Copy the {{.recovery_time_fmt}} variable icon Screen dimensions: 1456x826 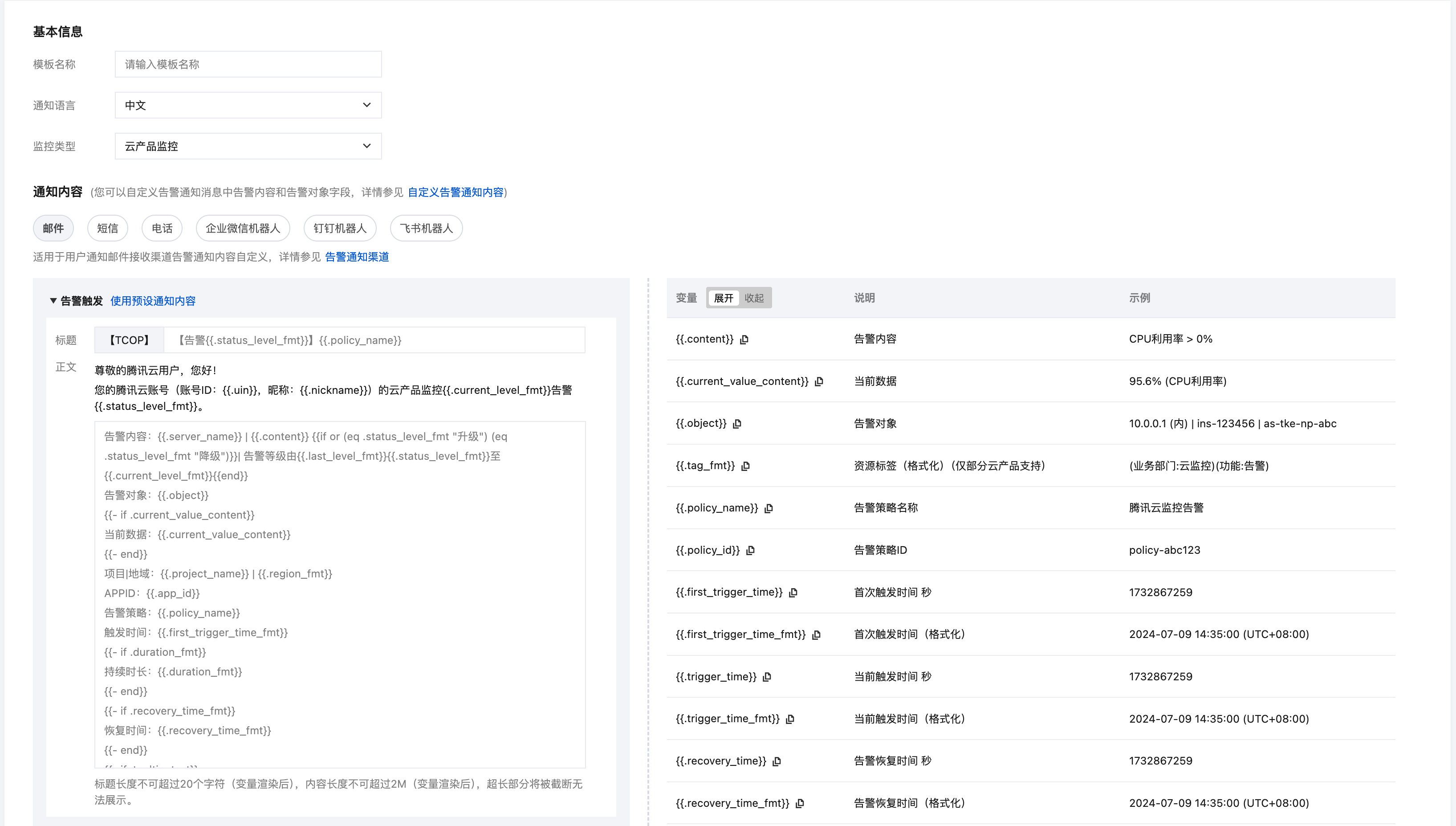800,803
